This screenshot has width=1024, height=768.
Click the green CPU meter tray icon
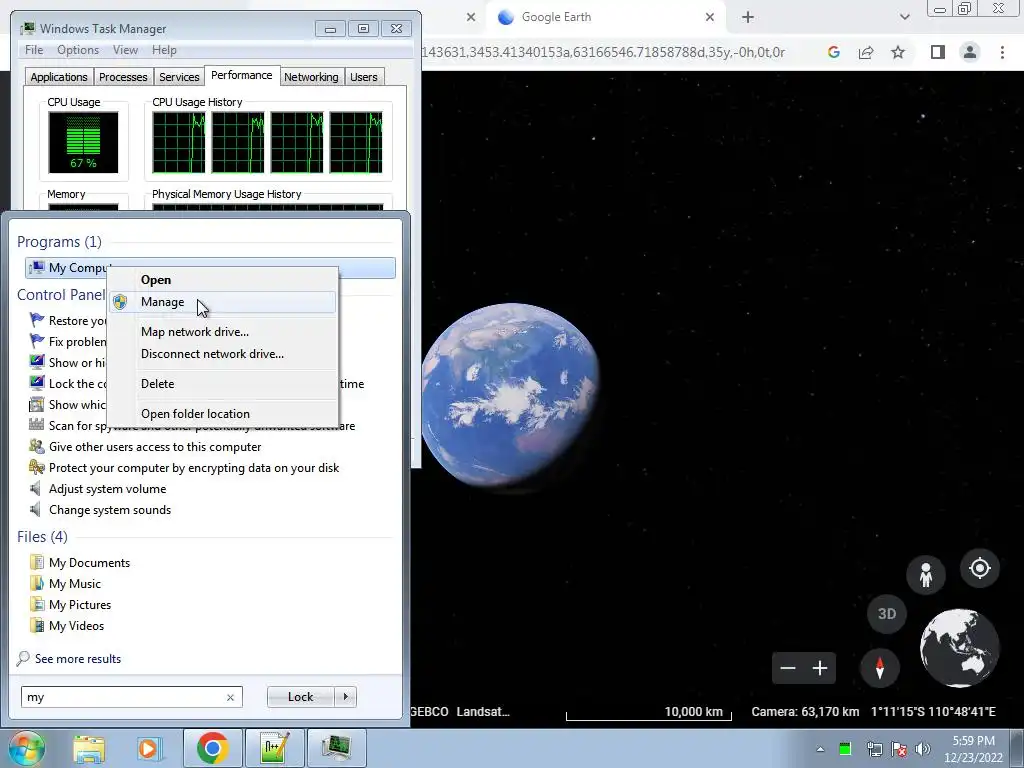point(845,749)
